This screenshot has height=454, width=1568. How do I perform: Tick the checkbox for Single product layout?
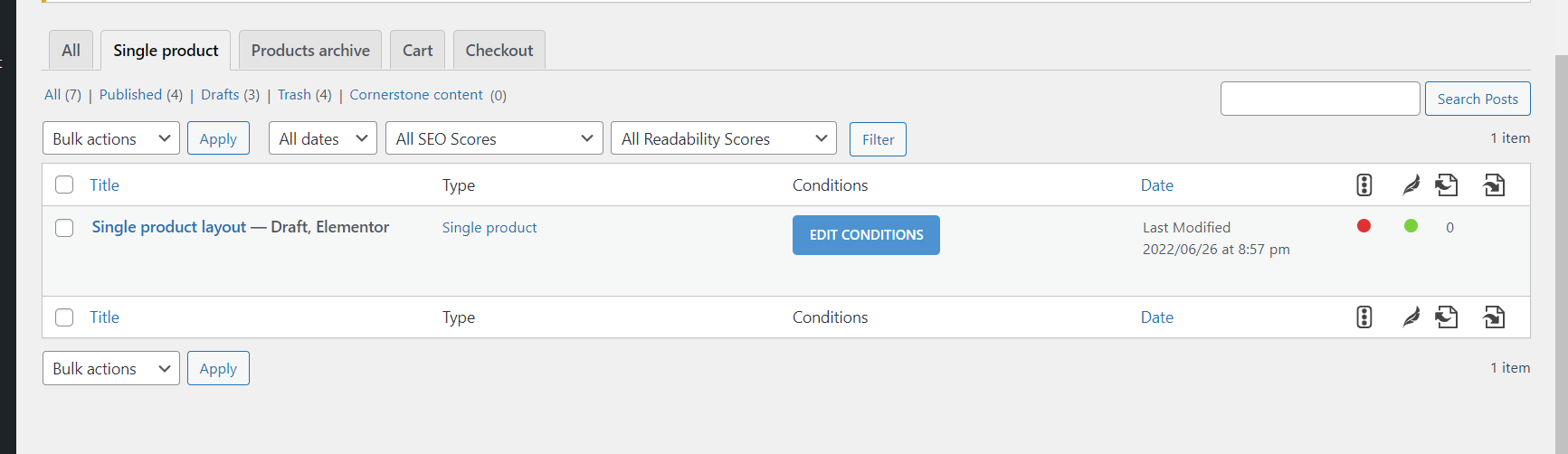coord(64,228)
